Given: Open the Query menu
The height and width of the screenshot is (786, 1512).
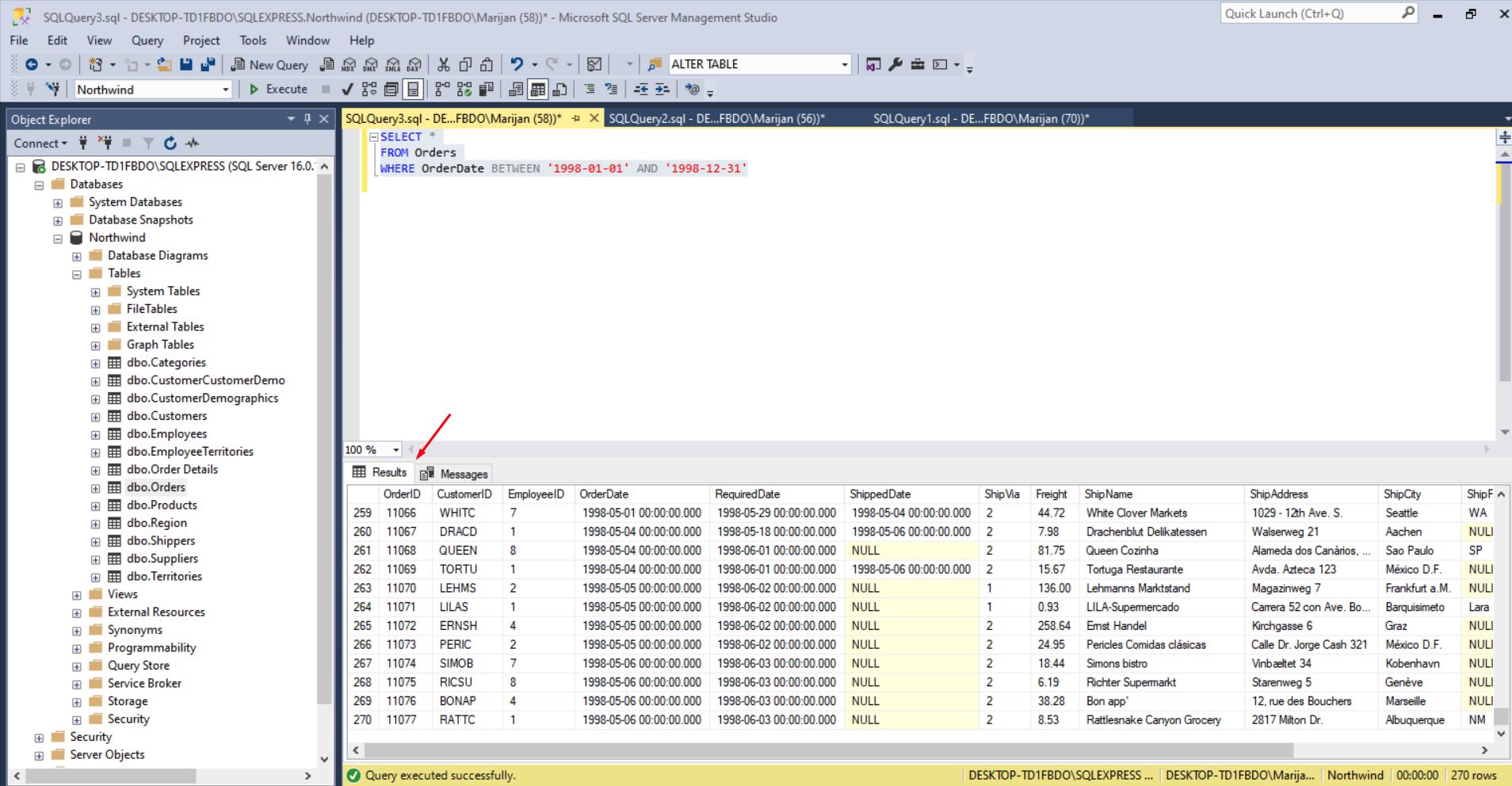Looking at the screenshot, I should coord(147,40).
